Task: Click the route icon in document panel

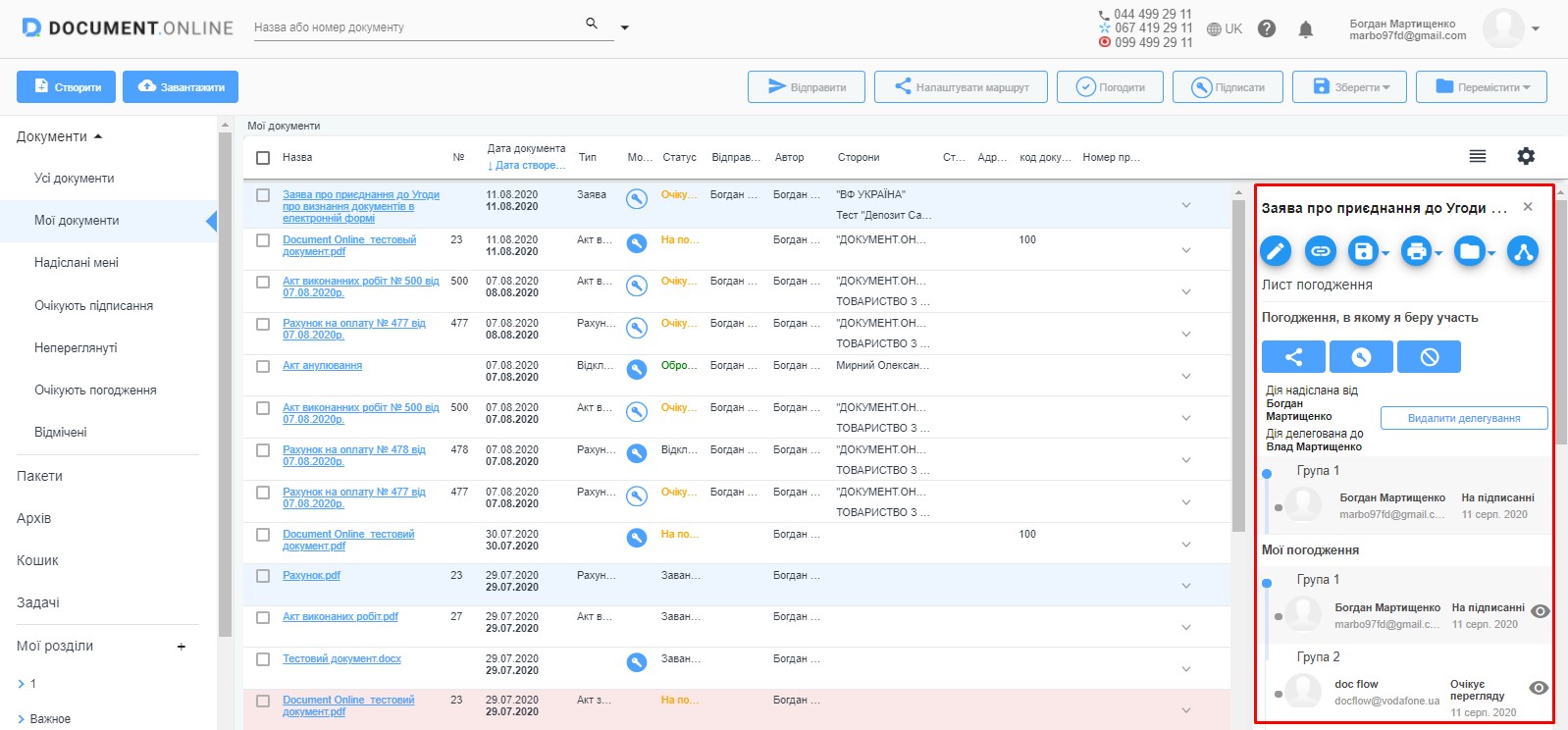Action: [1522, 251]
